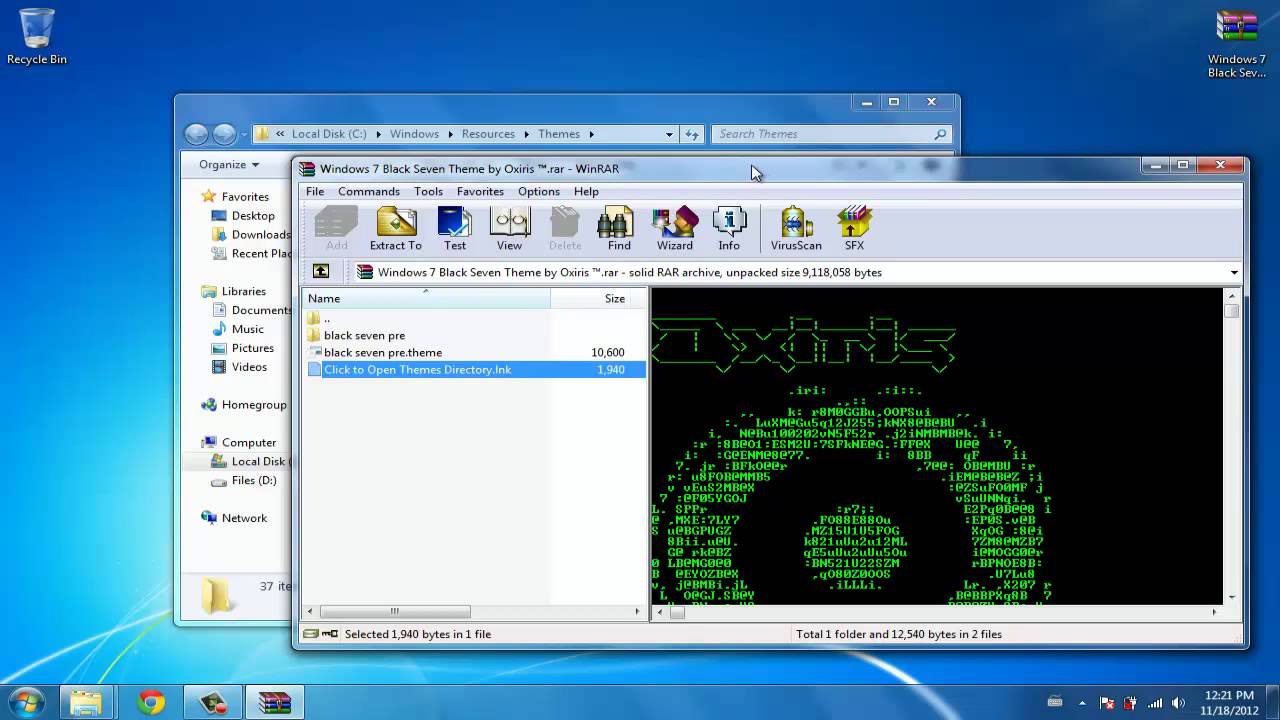Viewport: 1280px width, 720px height.
Task: Open Network in Explorer sidebar
Action: 244,518
